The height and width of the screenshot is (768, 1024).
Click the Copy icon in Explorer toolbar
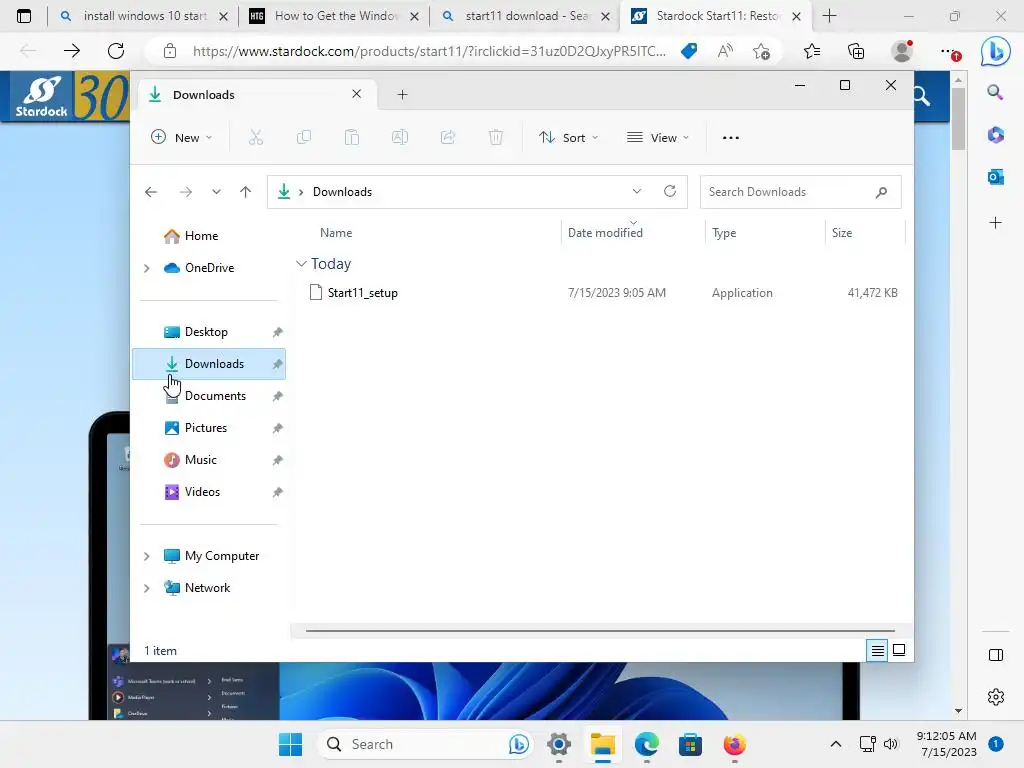coord(304,138)
